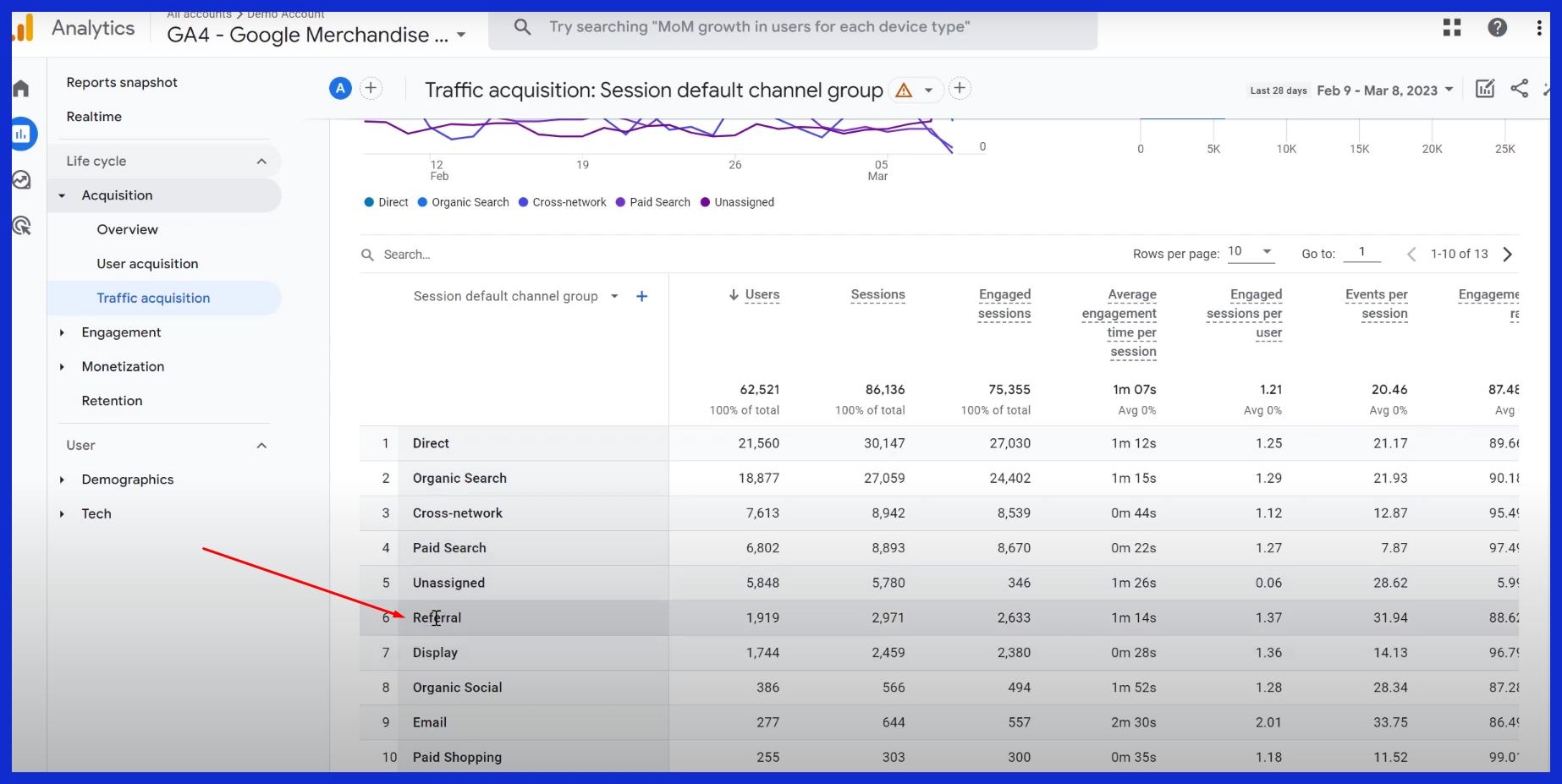This screenshot has width=1562, height=784.
Task: Toggle Unassigned series in legend
Action: click(x=737, y=202)
